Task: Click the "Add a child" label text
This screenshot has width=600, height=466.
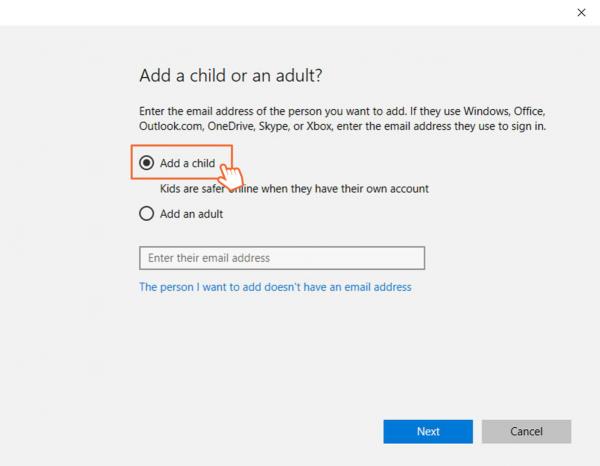Action: coord(187,163)
